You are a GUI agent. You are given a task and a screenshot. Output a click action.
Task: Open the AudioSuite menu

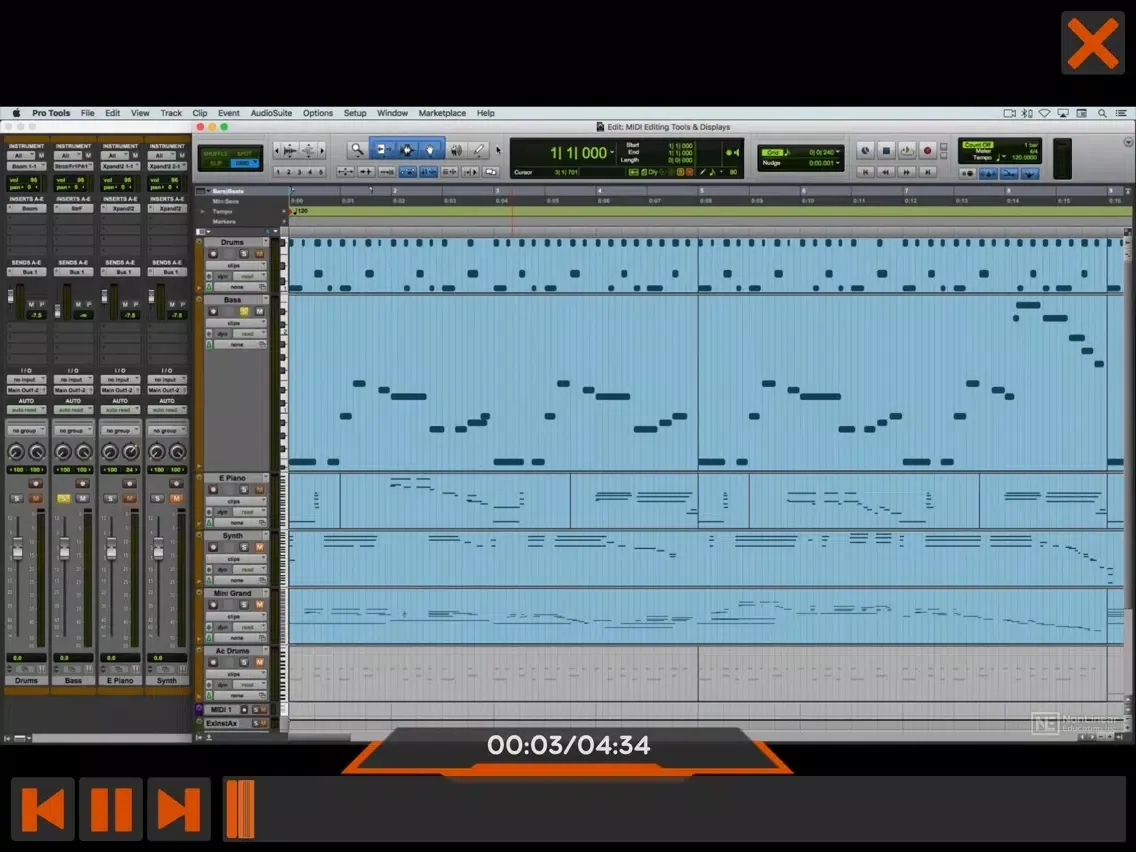[x=271, y=113]
